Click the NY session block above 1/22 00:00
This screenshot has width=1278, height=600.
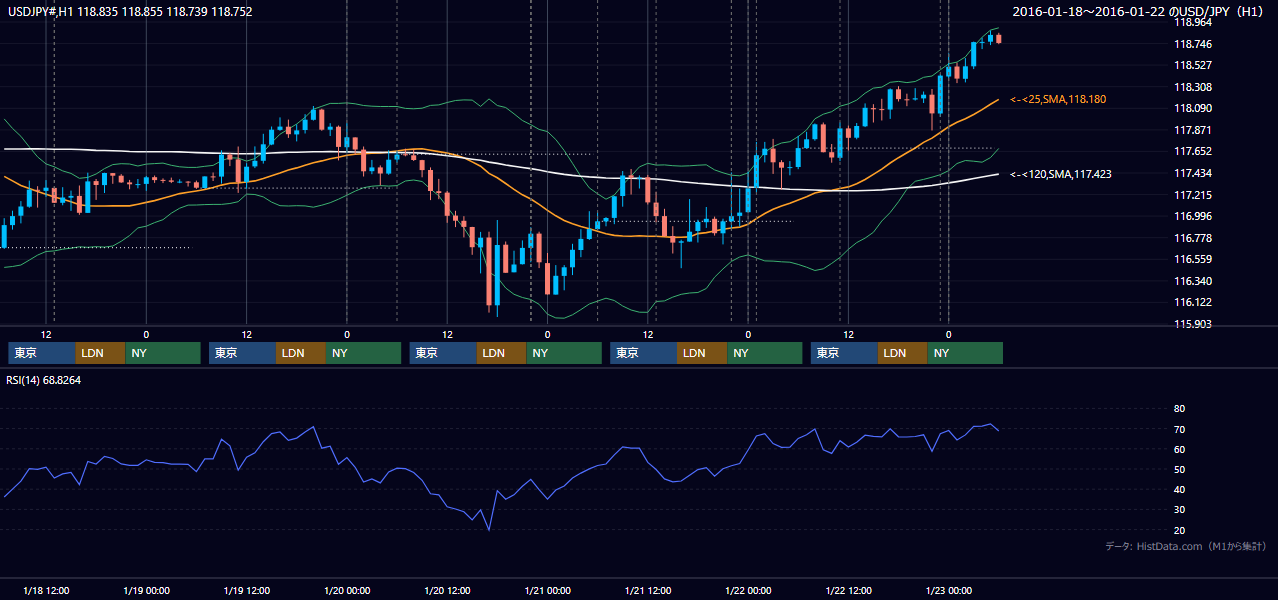pyautogui.click(x=765, y=353)
